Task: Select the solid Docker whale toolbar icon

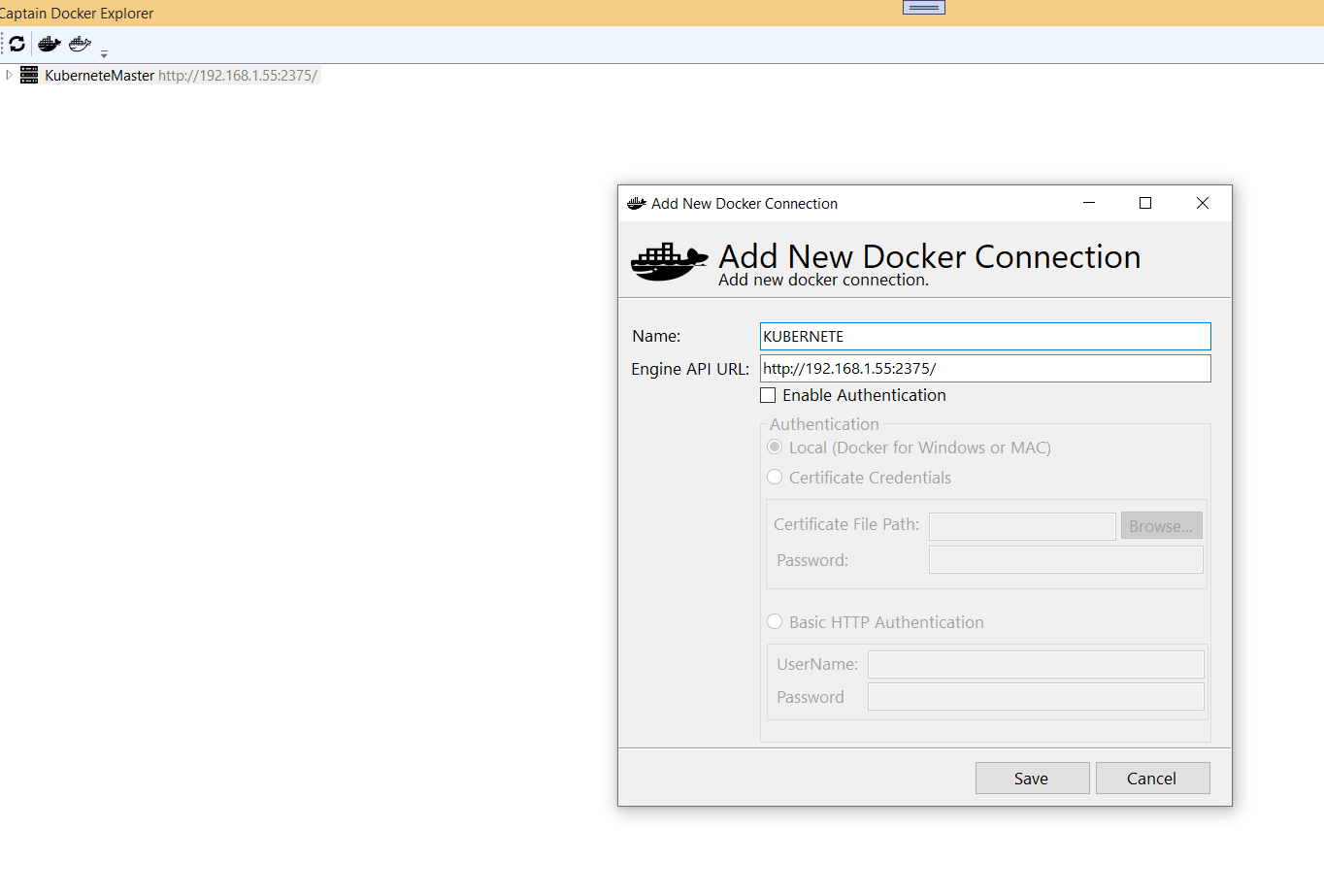Action: 48,44
